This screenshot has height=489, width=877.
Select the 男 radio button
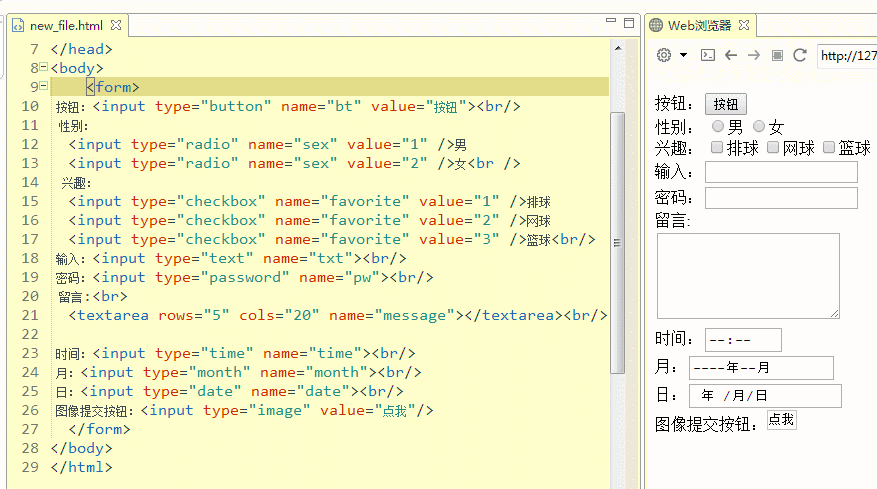point(718,126)
